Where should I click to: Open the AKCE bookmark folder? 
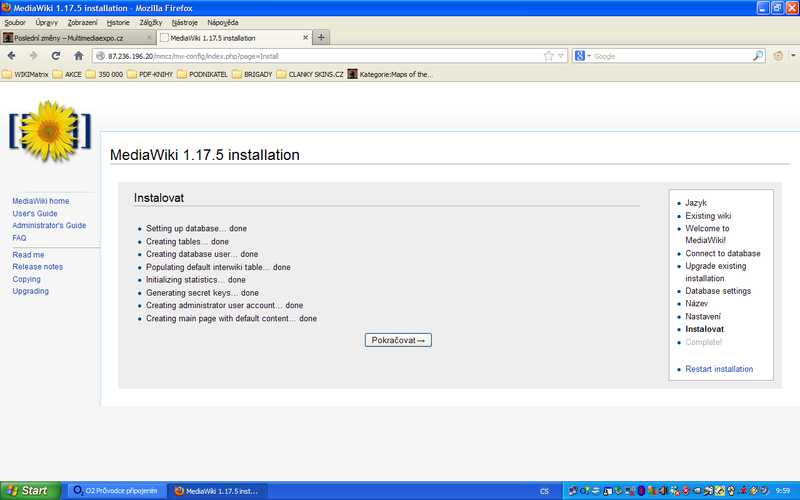coord(67,74)
